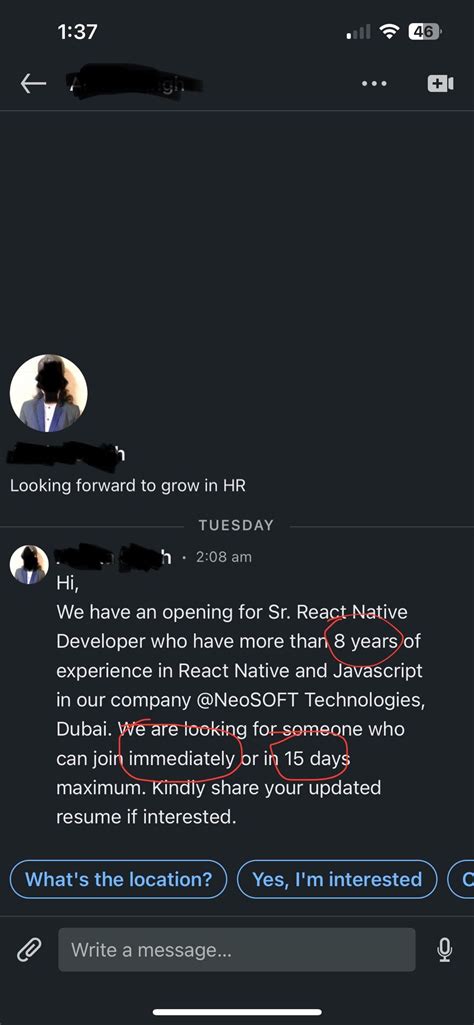Open the @NeoSOFT Technologies mention
The image size is (474, 1025).
311,699
